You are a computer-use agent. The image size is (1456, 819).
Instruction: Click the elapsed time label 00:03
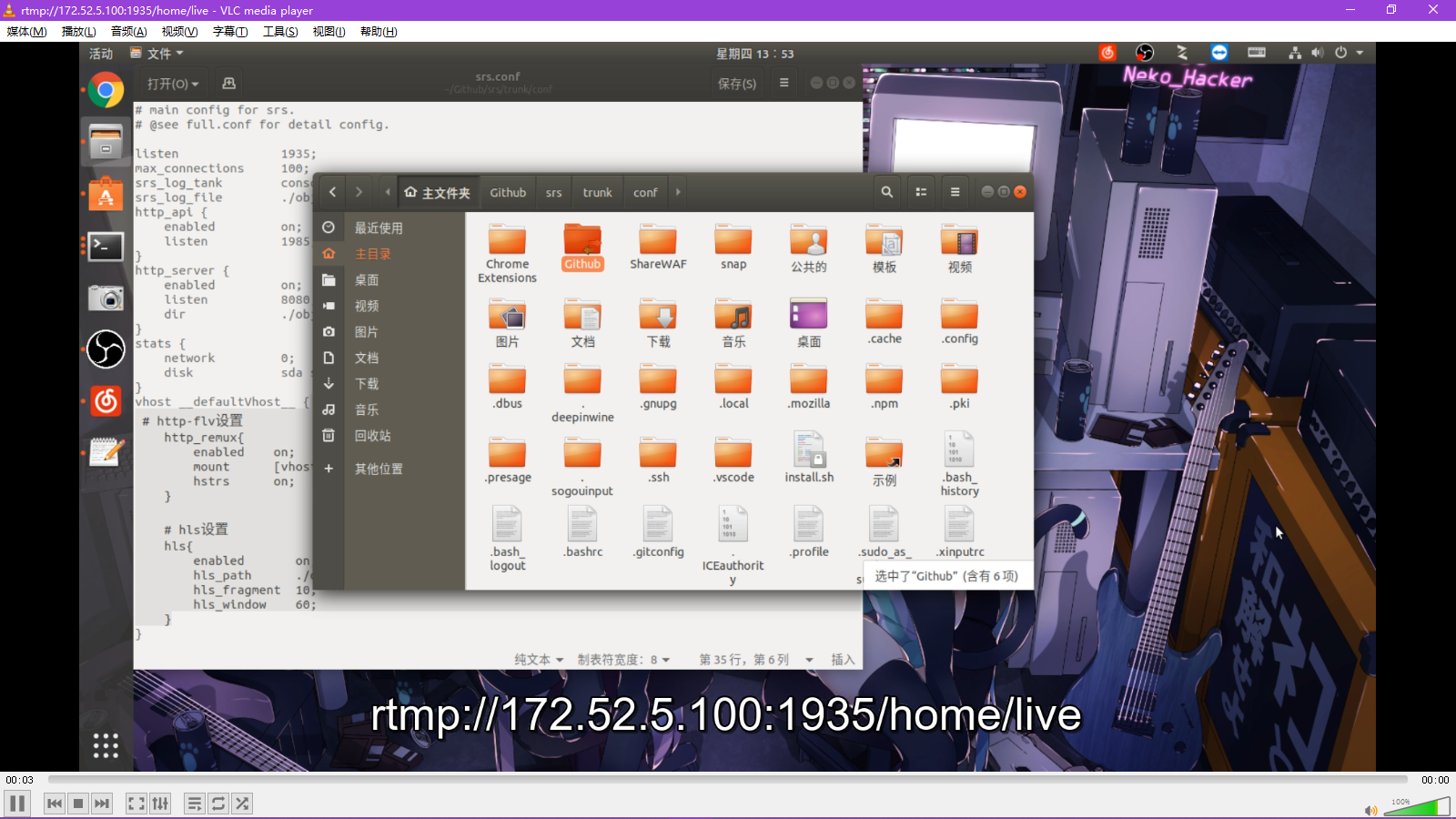(20, 780)
